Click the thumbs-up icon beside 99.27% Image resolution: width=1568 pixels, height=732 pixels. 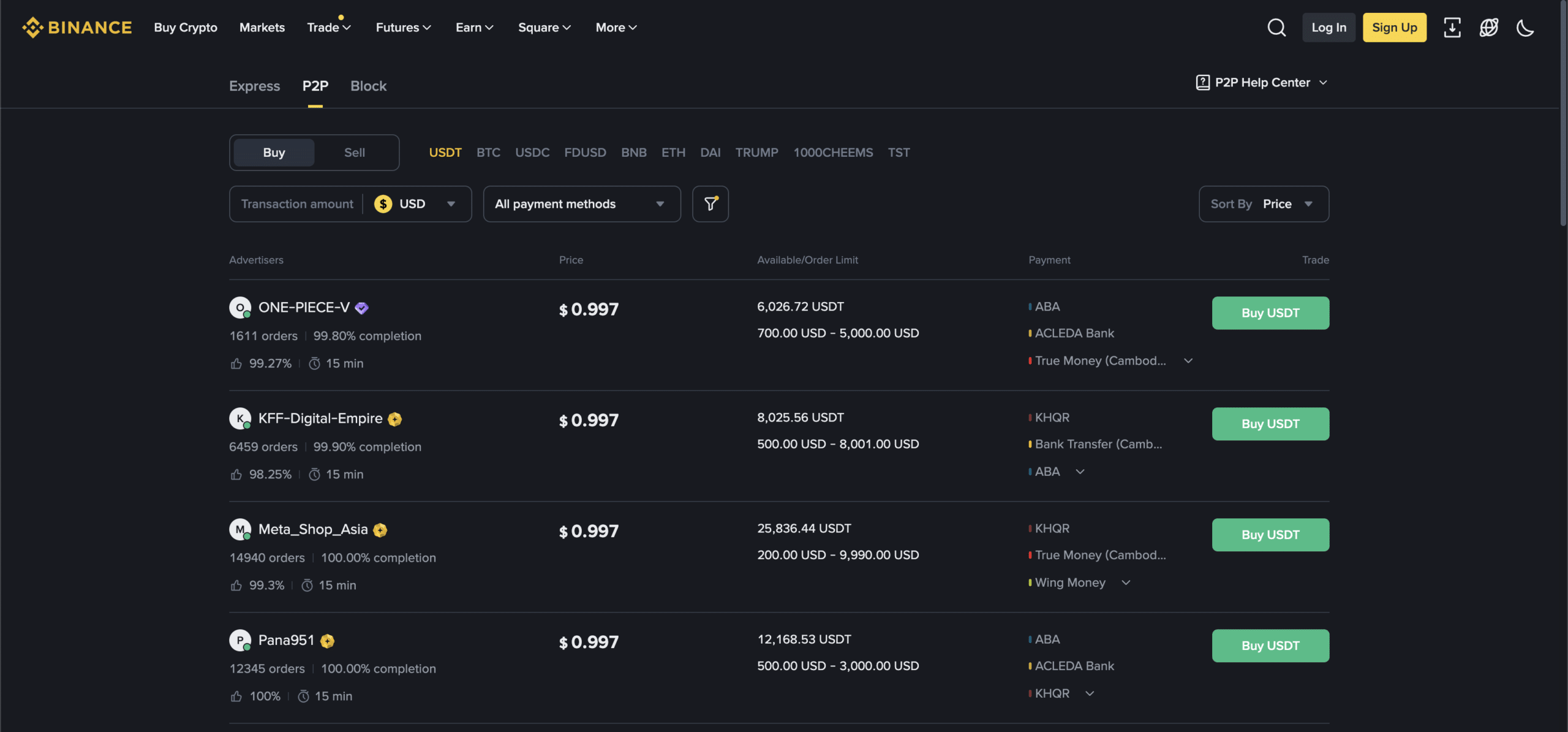tap(236, 363)
